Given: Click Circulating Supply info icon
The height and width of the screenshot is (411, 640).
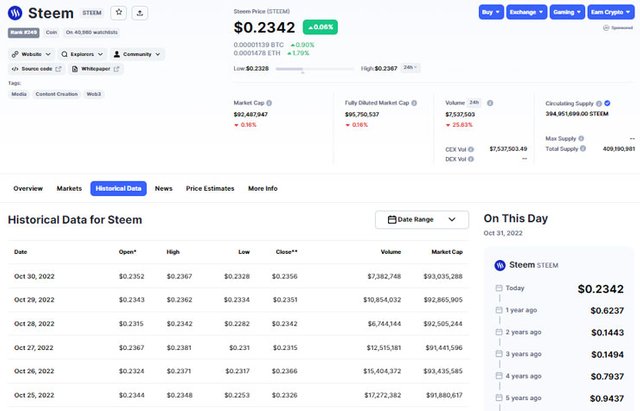Looking at the screenshot, I should (x=599, y=104).
